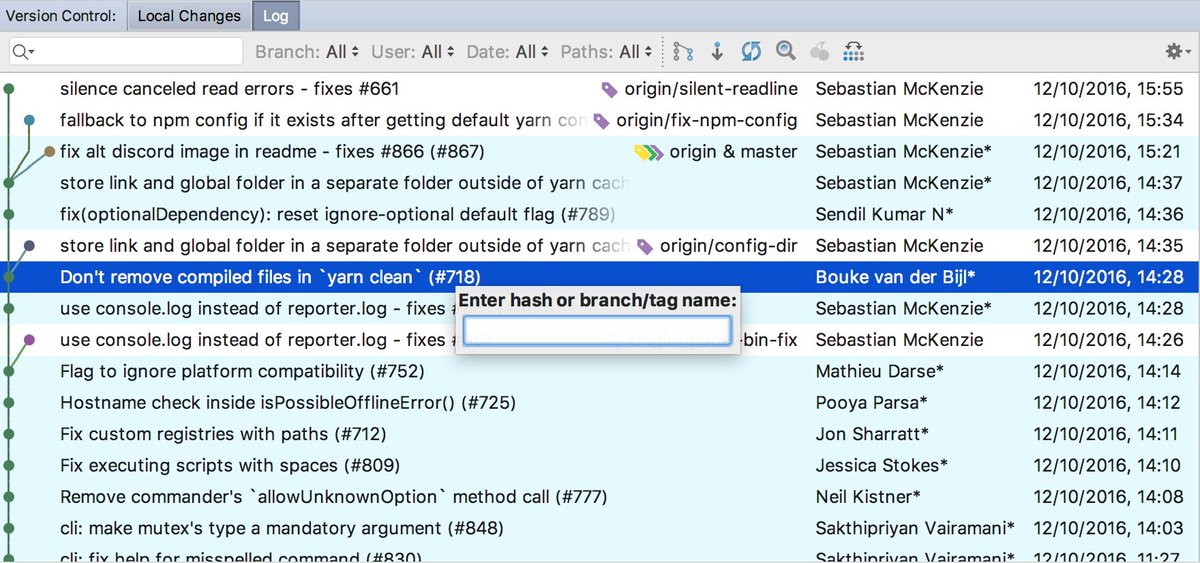Click date 12/10/2016, 15:55
Image resolution: width=1200 pixels, height=563 pixels.
pos(1109,89)
